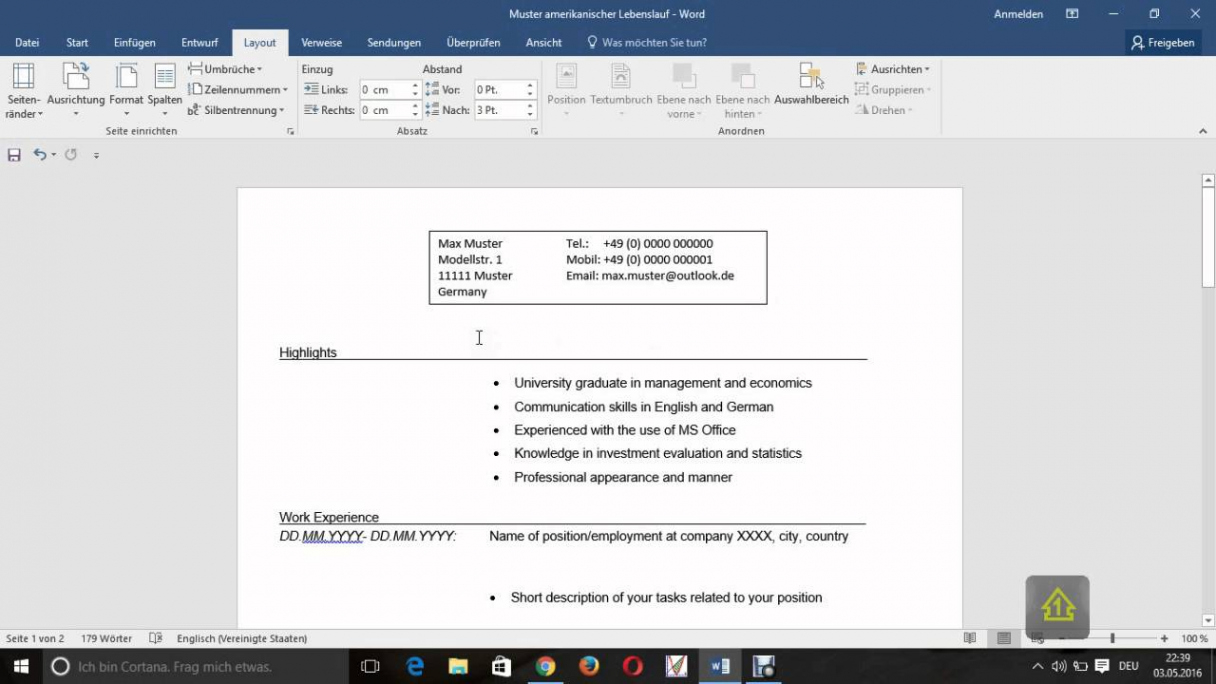
Task: Click the Freigeben share button
Action: pos(1163,43)
